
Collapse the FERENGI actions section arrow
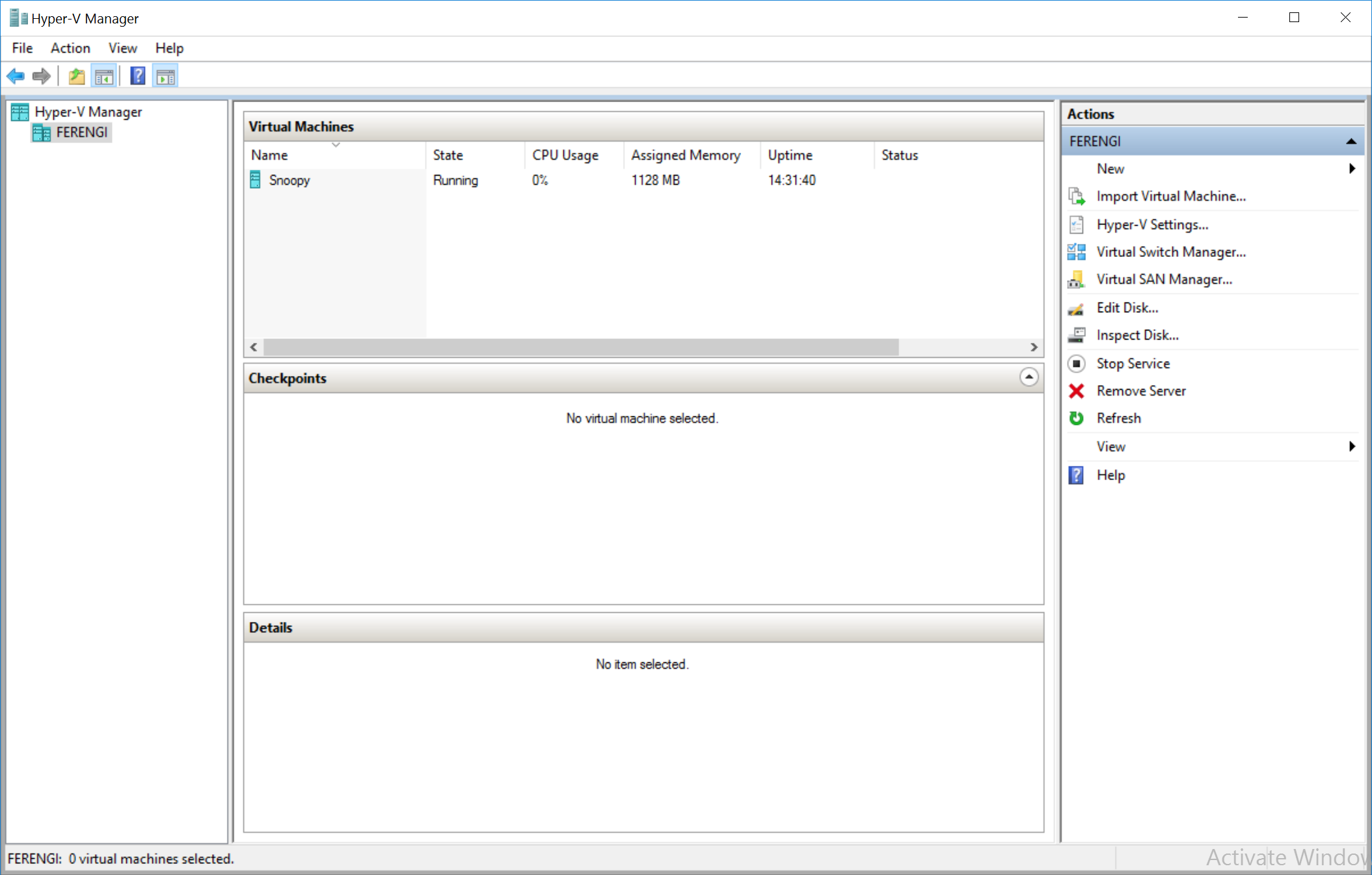click(x=1351, y=141)
